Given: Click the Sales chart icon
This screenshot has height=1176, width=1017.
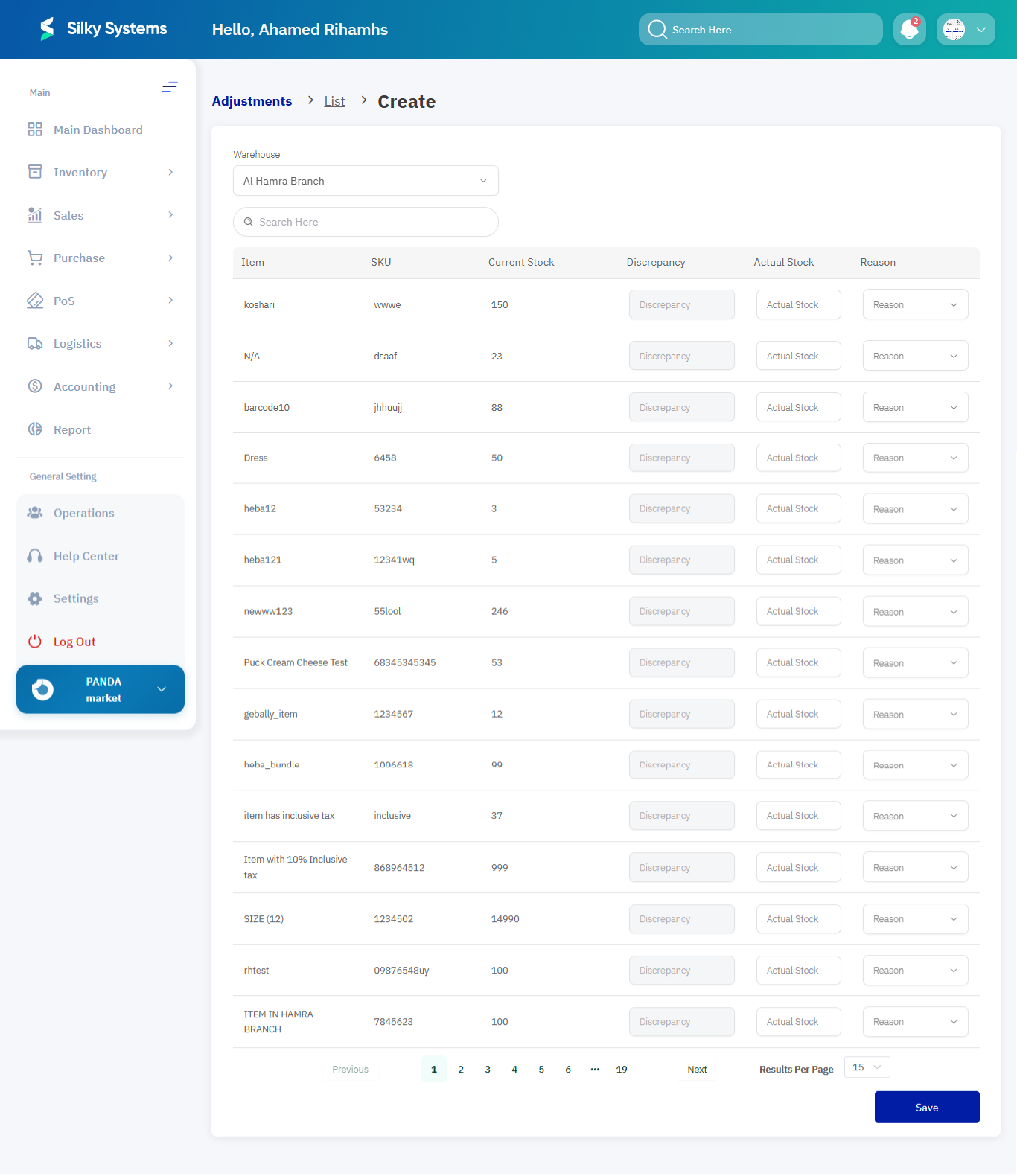Looking at the screenshot, I should point(35,215).
